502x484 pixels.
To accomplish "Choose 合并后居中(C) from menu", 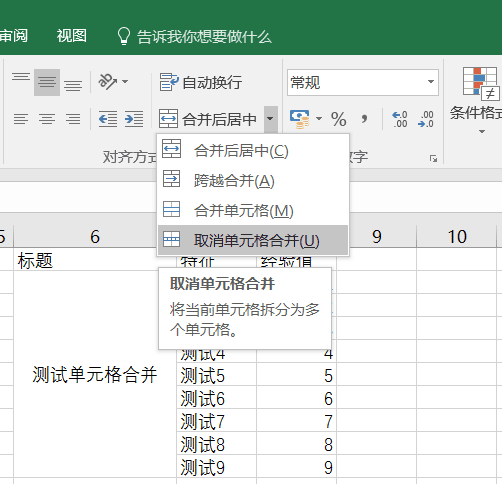I will (x=253, y=150).
